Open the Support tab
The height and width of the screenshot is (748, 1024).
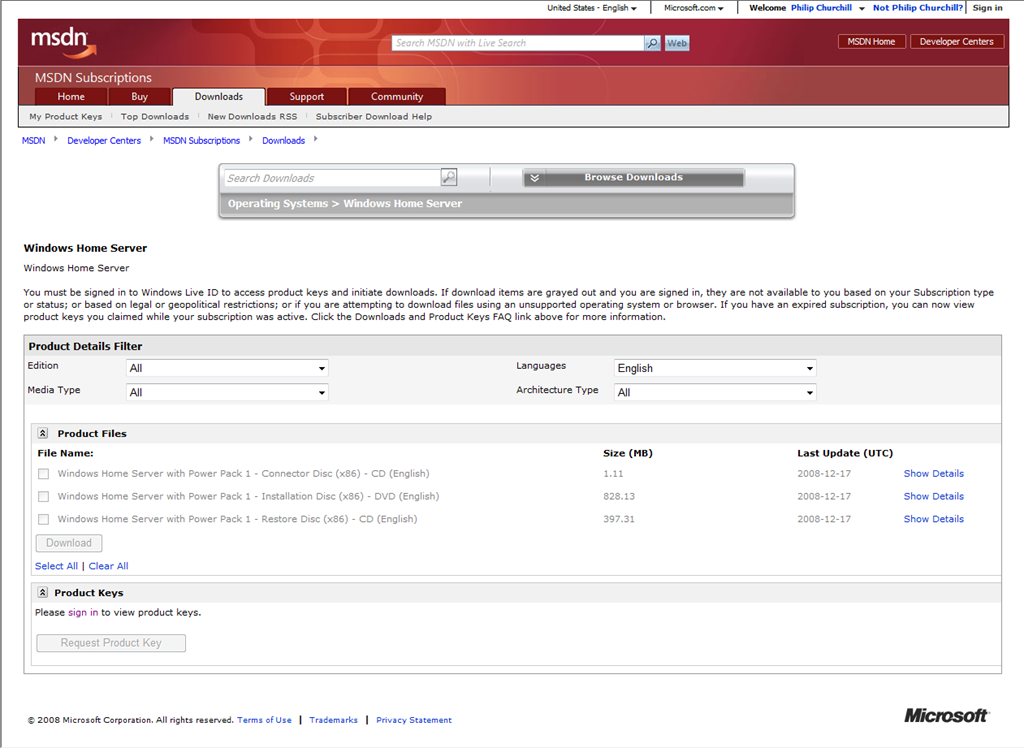[x=307, y=97]
